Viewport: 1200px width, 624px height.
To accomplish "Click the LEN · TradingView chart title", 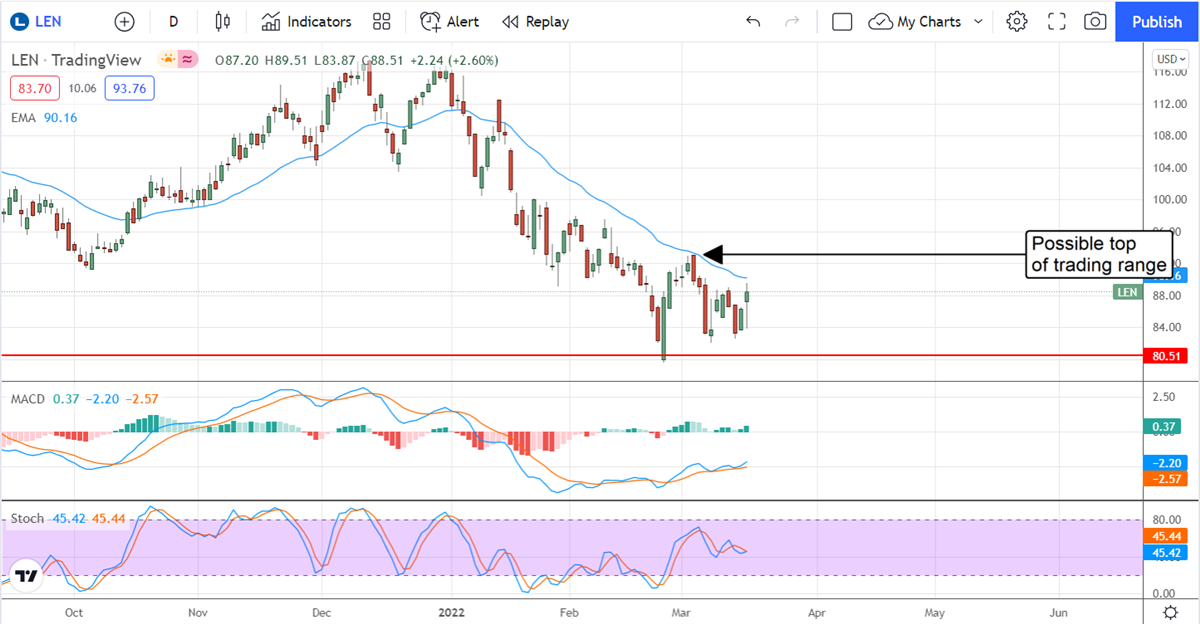I will (76, 60).
